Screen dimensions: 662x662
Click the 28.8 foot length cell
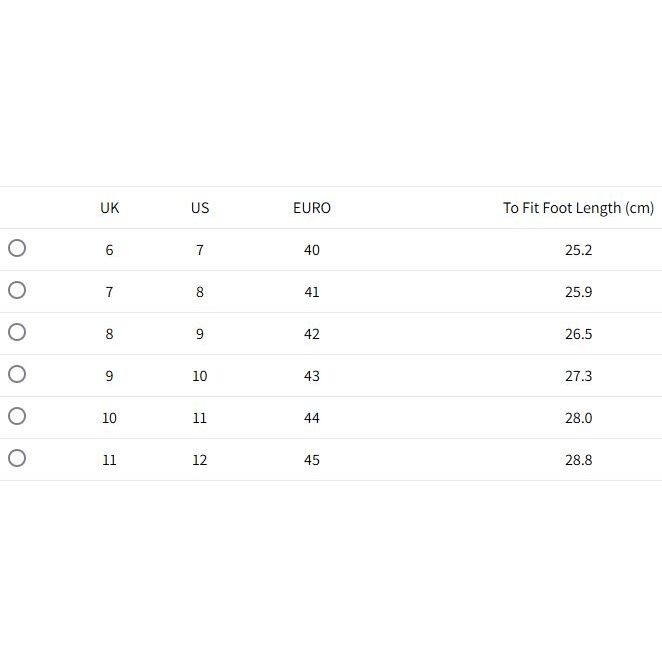[x=578, y=460]
